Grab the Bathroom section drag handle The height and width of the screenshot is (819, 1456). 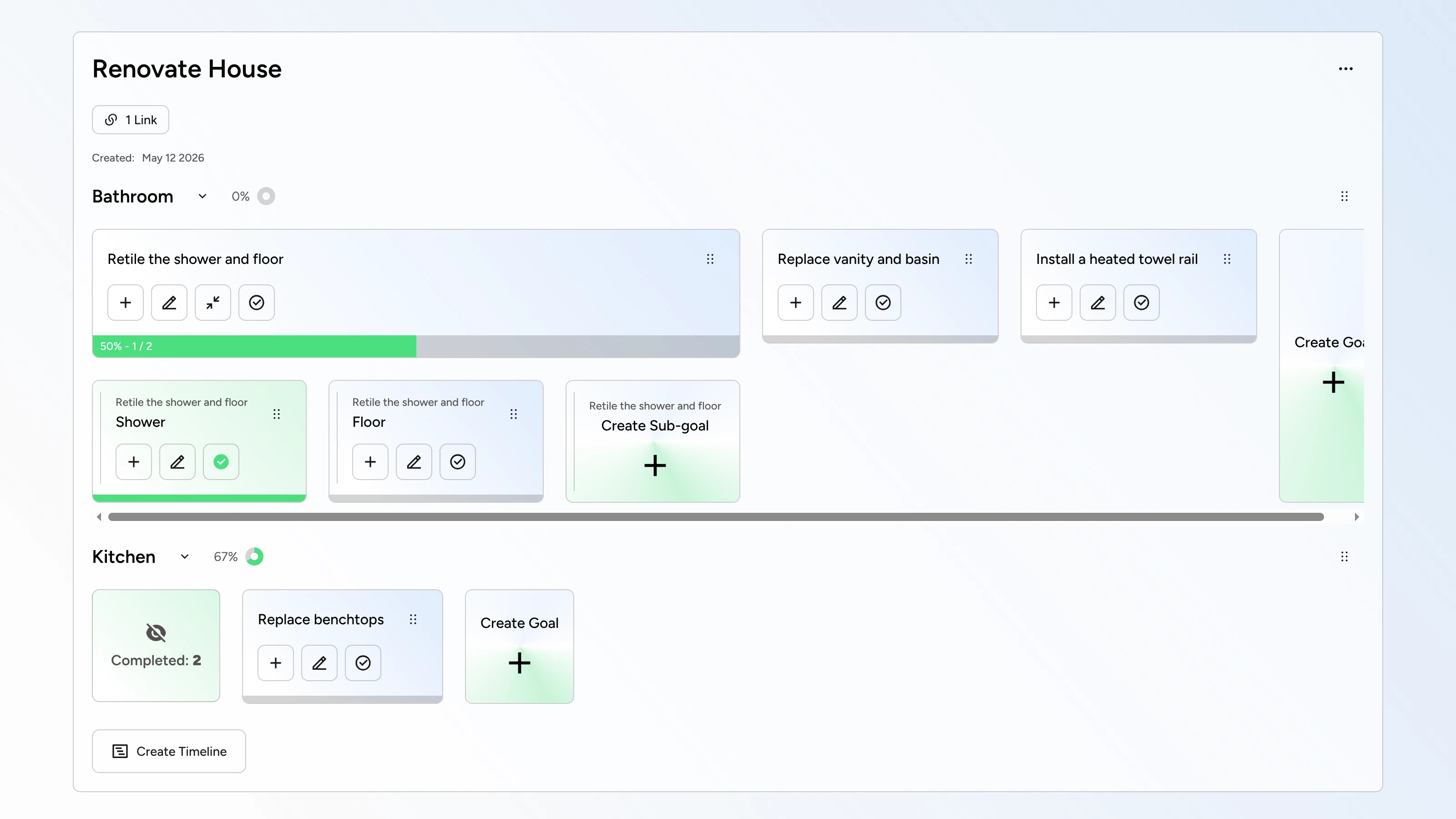pyautogui.click(x=1344, y=196)
